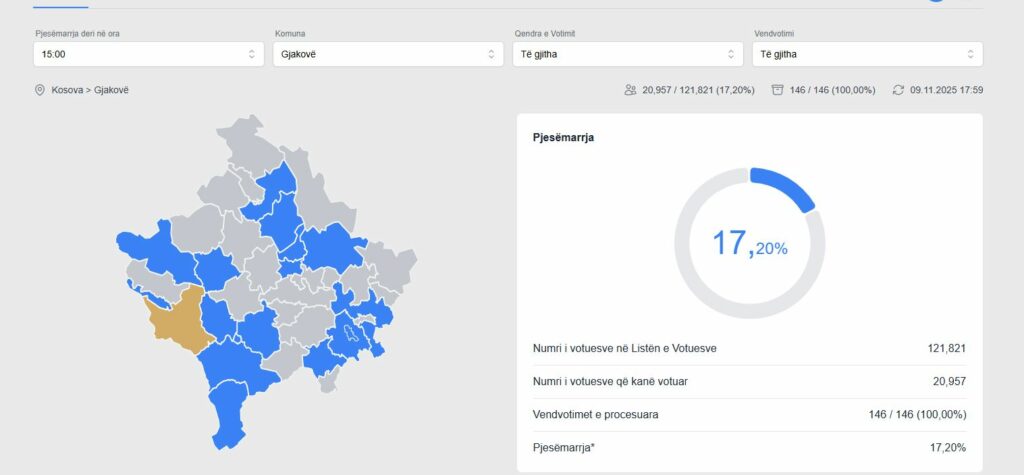The height and width of the screenshot is (475, 1024).
Task: Click the voters people icon
Action: tap(630, 90)
